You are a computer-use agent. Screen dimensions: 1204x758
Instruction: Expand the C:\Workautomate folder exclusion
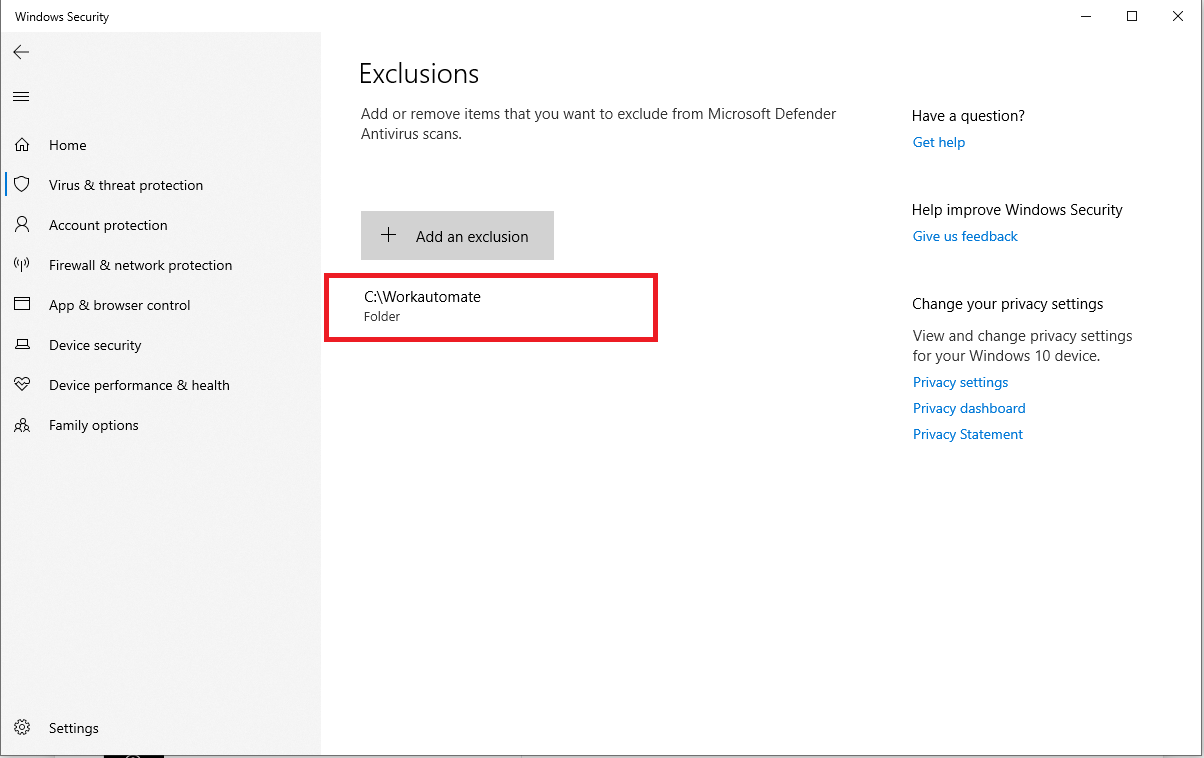[x=491, y=306]
